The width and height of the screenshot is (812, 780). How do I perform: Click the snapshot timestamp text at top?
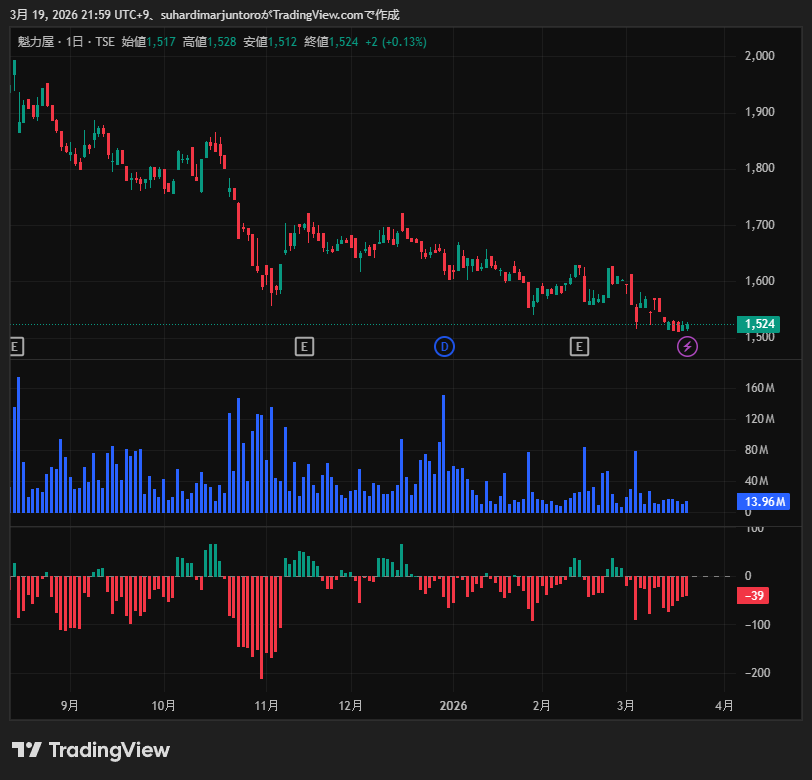pos(205,15)
